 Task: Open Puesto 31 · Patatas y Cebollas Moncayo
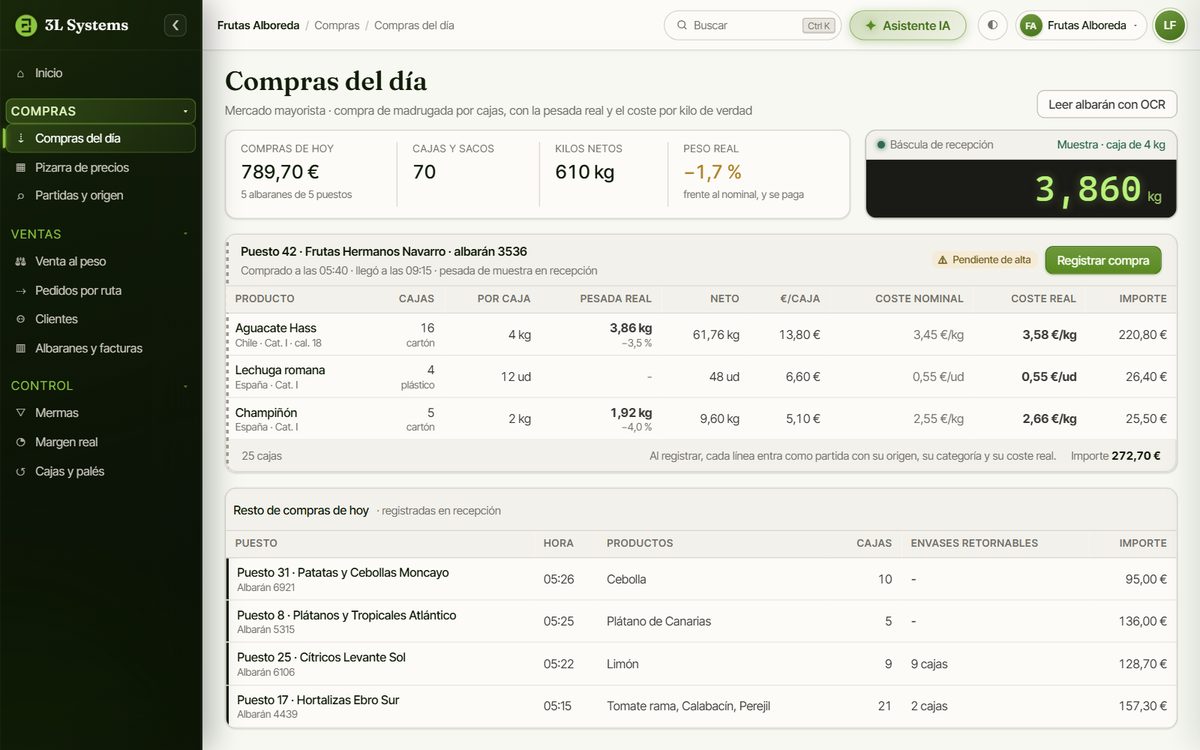(701, 579)
